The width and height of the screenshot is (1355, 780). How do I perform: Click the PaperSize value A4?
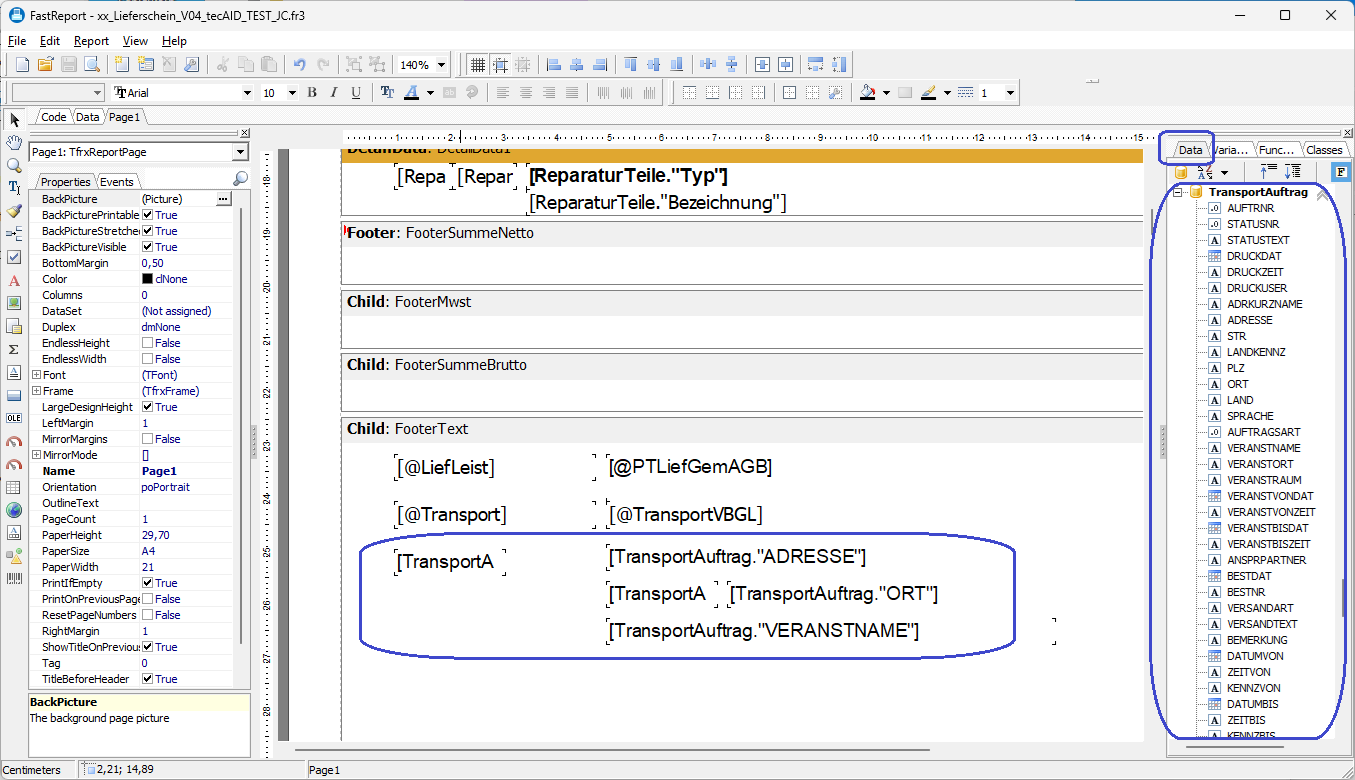click(149, 551)
